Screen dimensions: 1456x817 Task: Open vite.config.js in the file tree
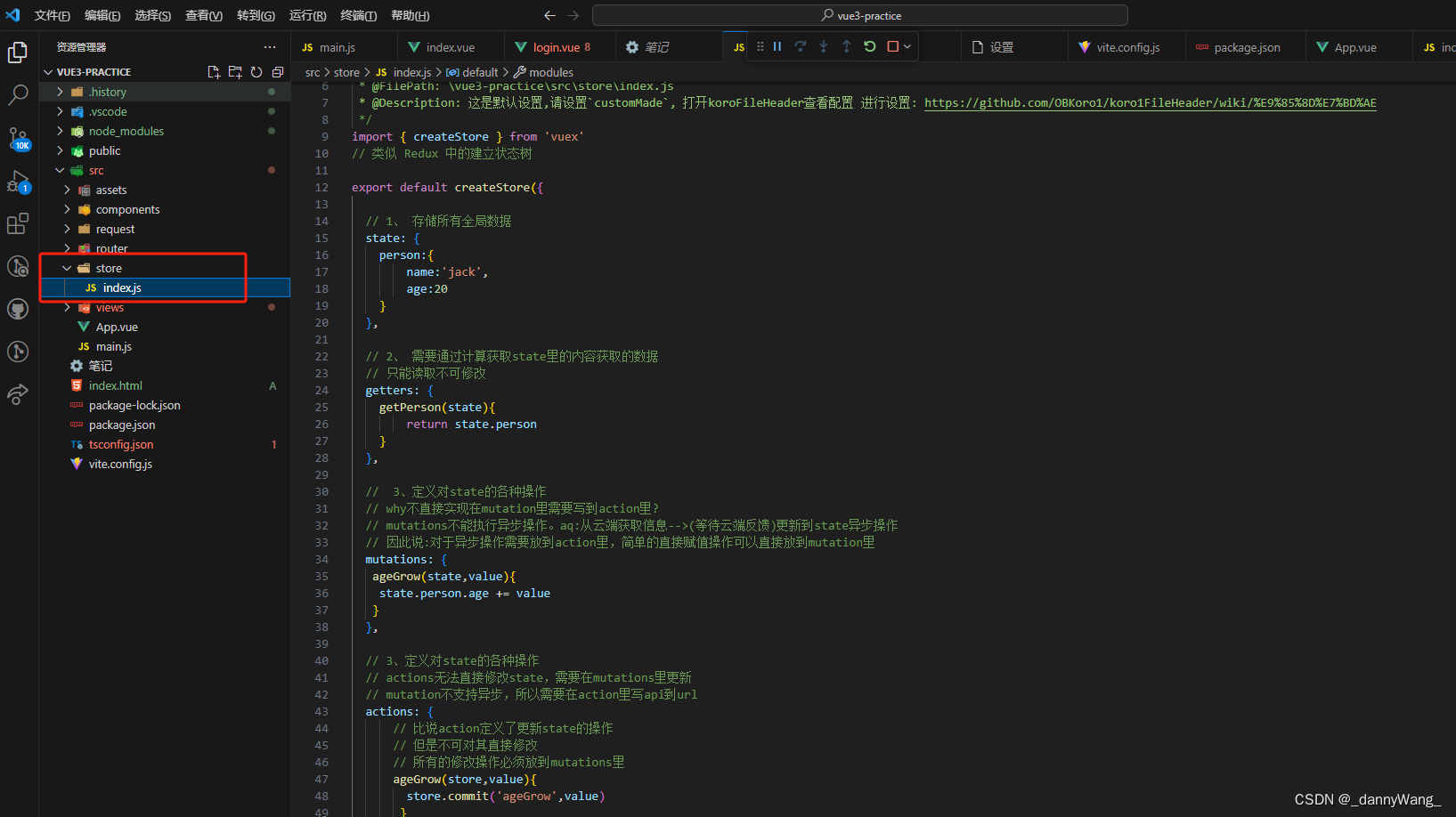[165, 464]
